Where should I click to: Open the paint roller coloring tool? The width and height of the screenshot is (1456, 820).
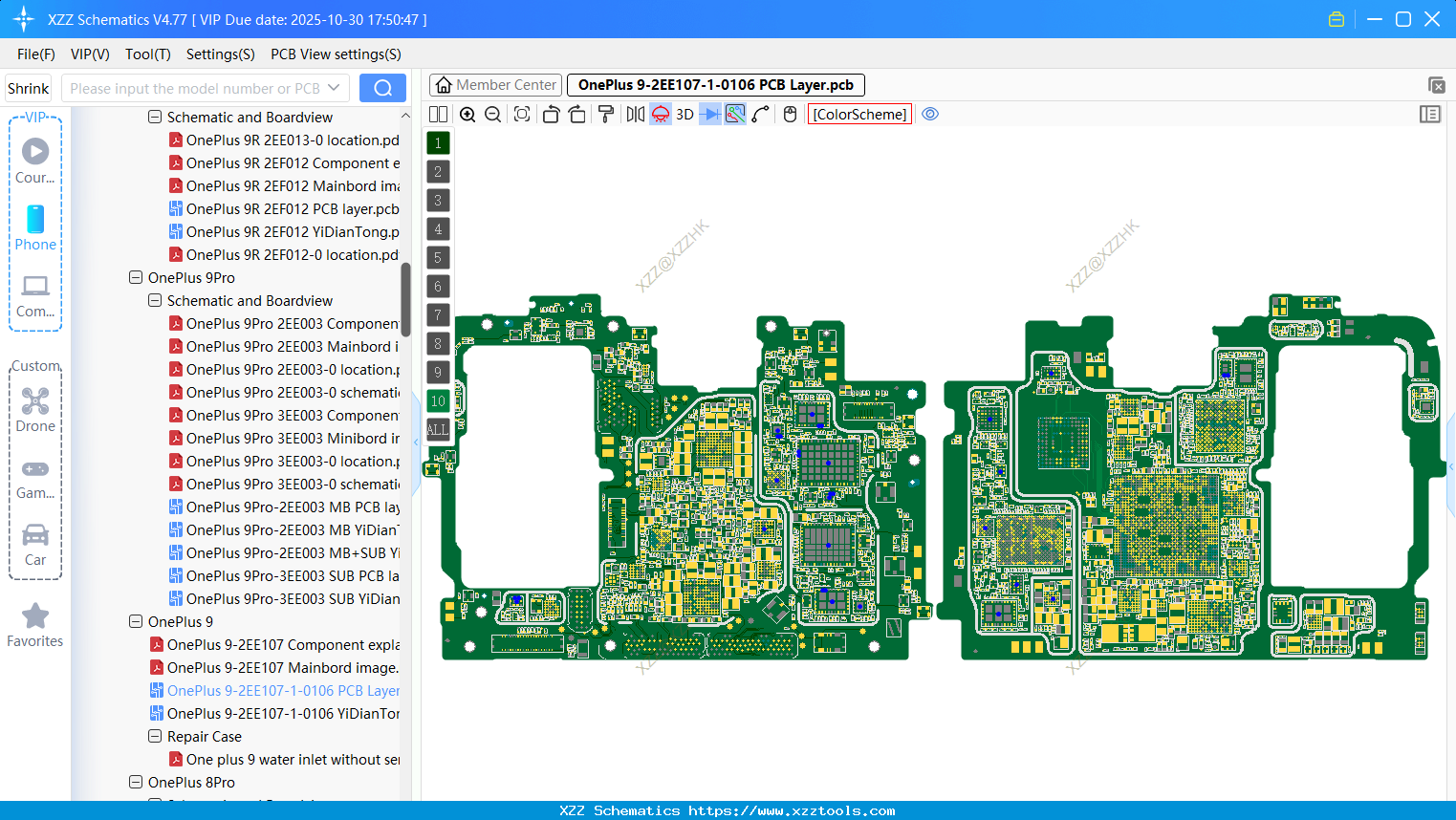605,114
